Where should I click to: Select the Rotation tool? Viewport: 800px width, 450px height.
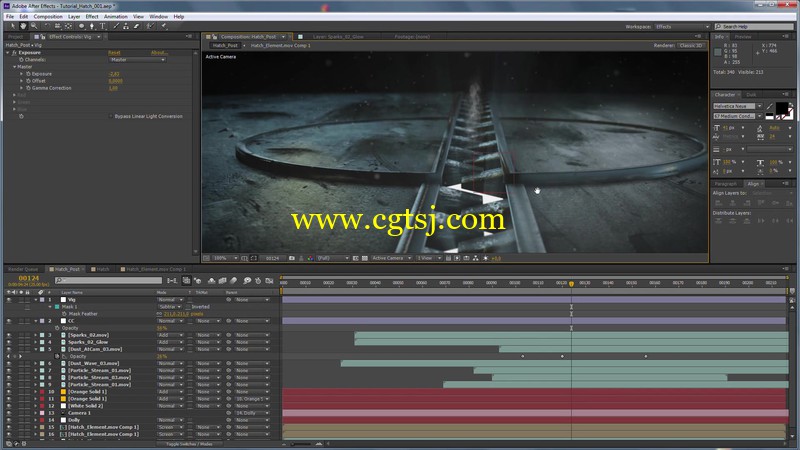pos(47,26)
